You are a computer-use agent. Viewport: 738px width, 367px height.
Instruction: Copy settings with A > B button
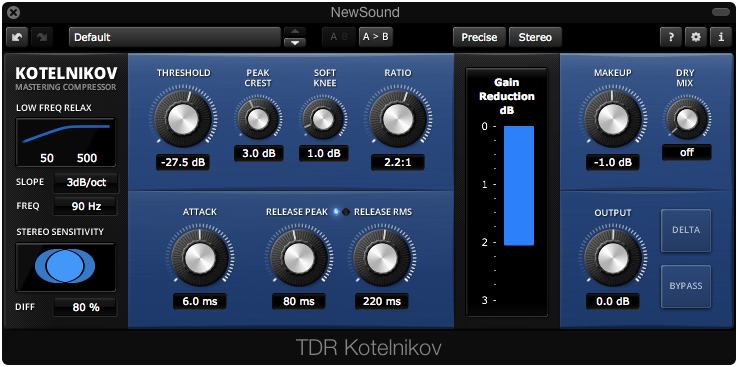376,37
